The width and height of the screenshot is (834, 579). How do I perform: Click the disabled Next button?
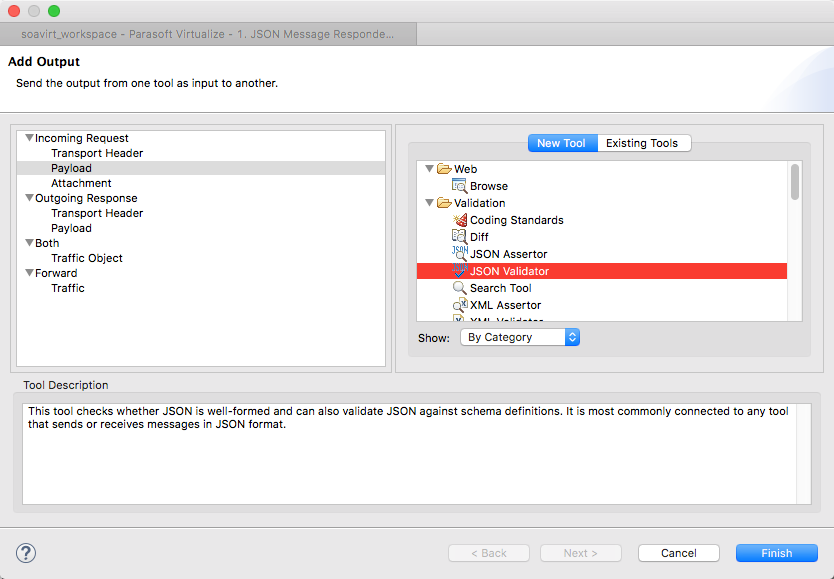click(x=581, y=553)
